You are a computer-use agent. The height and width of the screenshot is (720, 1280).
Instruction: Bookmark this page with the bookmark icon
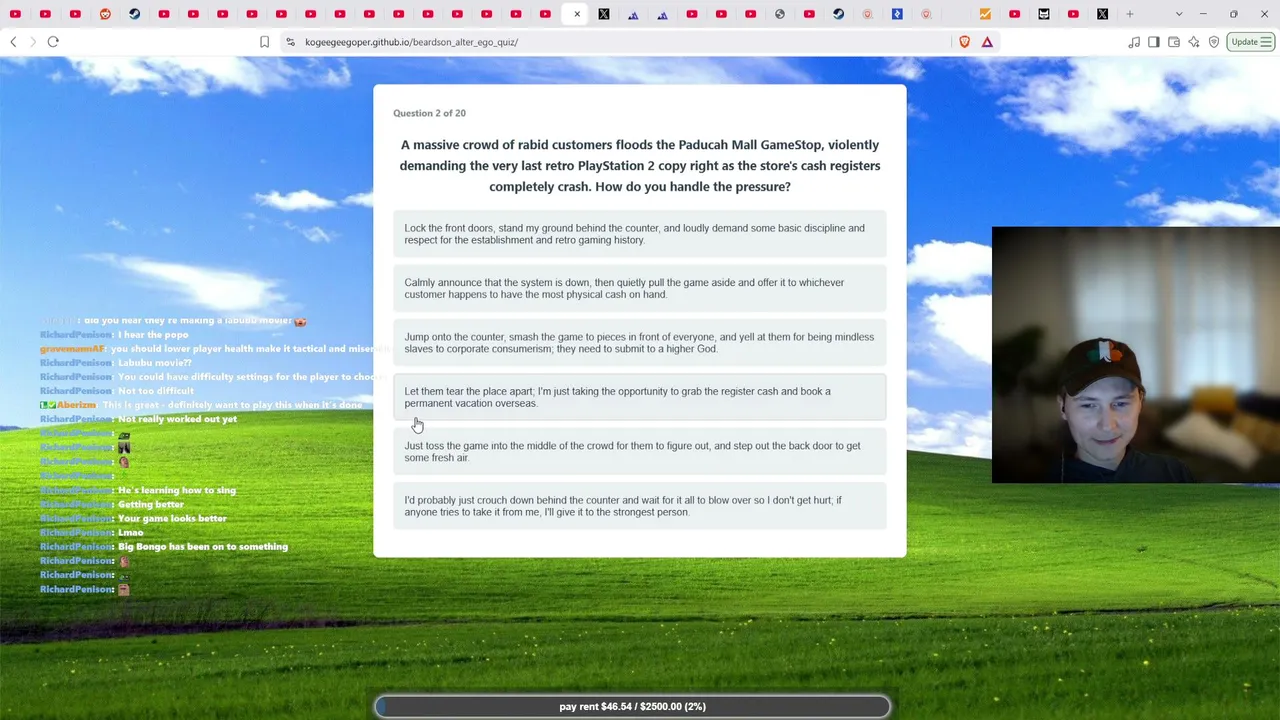(x=264, y=42)
